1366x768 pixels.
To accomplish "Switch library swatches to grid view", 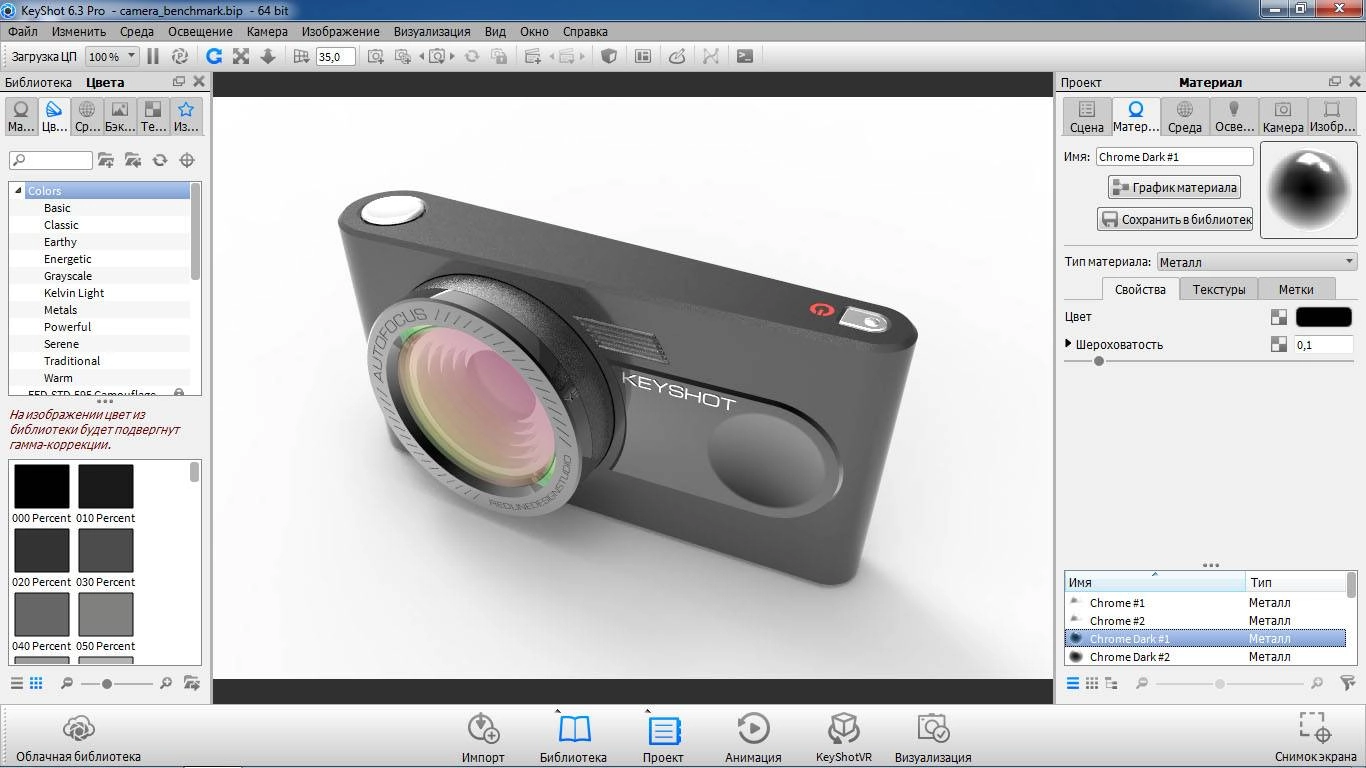I will (36, 683).
